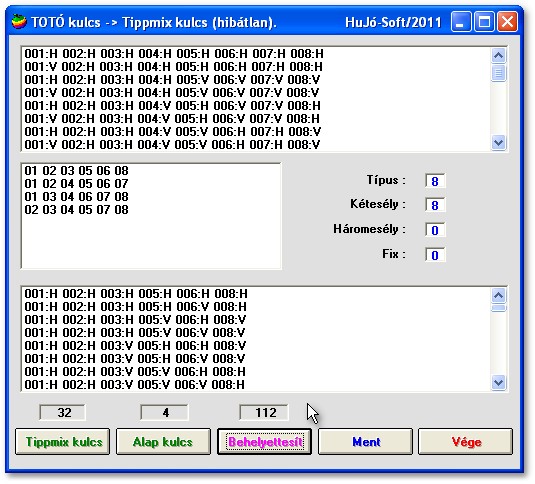Click the top list's scroll up arrow
The height and width of the screenshot is (484, 535).
(x=498, y=55)
